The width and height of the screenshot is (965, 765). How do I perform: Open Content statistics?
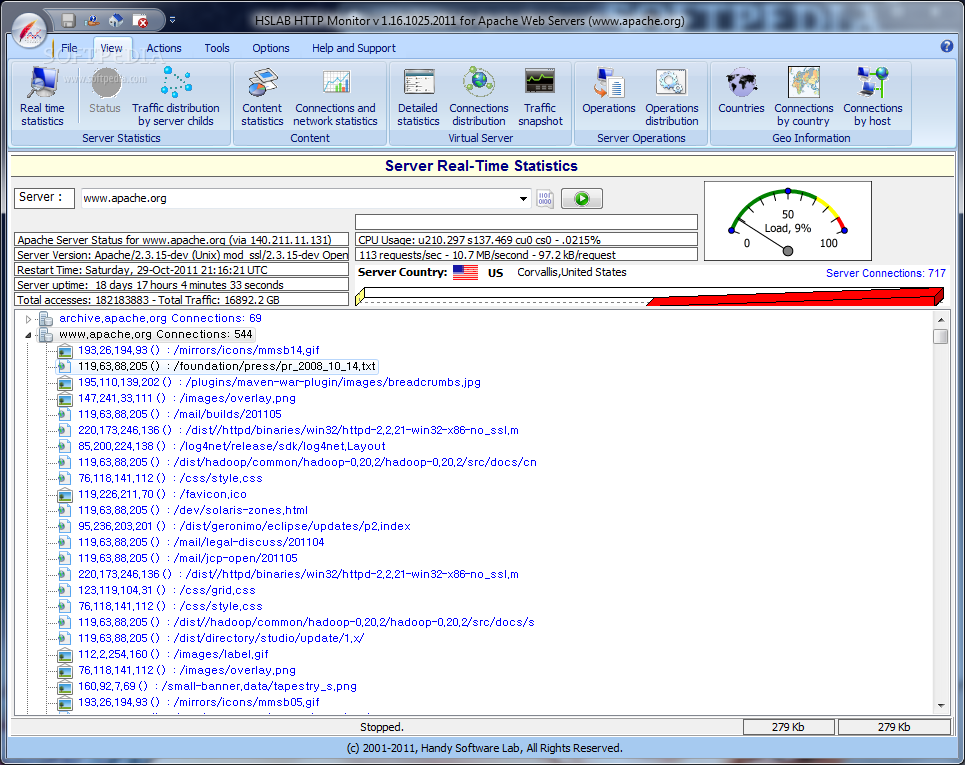coord(262,97)
